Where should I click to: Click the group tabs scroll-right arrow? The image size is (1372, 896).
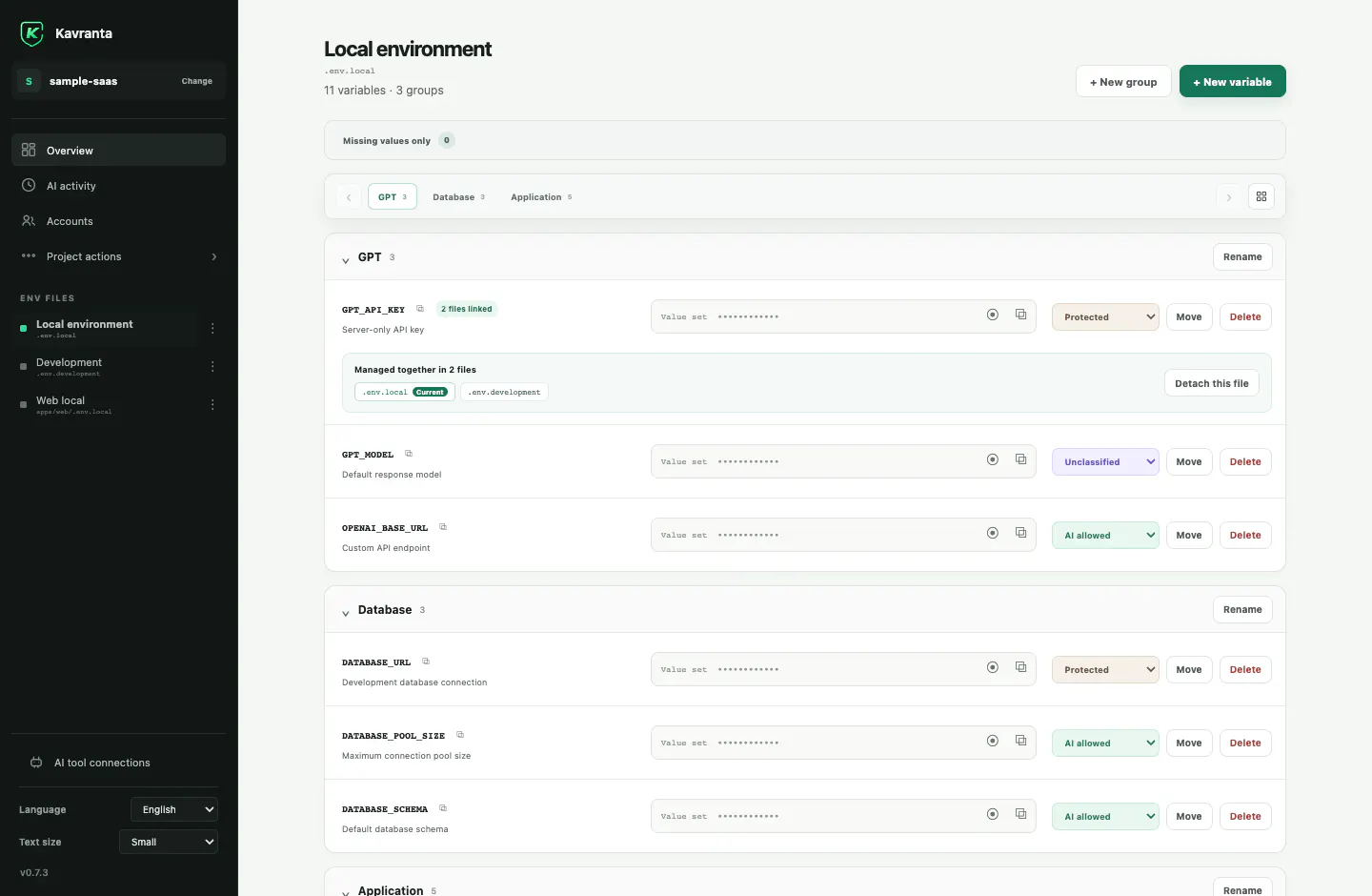[x=1229, y=196]
